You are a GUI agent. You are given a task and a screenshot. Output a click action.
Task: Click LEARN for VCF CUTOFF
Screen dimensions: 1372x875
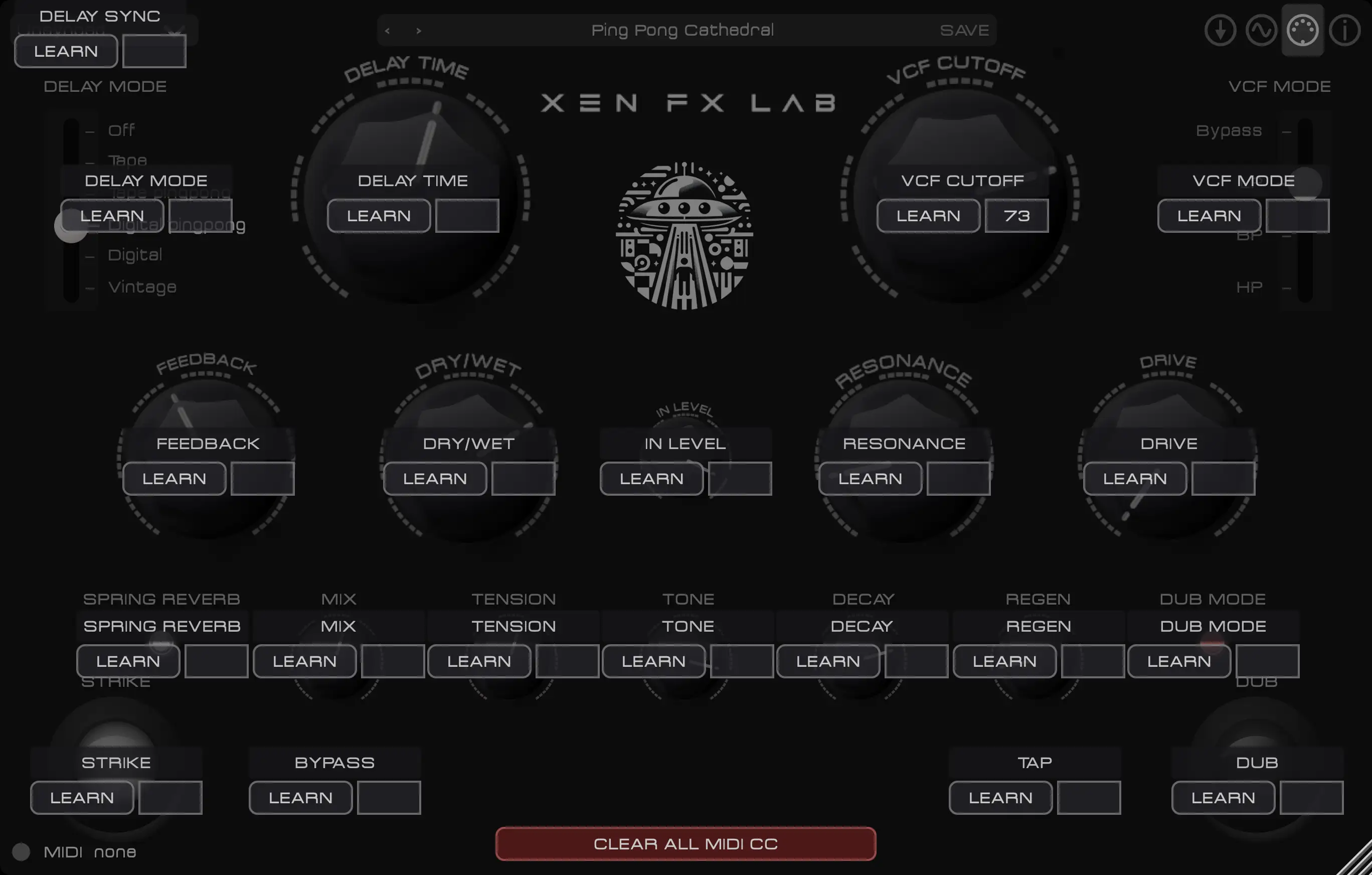pos(928,215)
